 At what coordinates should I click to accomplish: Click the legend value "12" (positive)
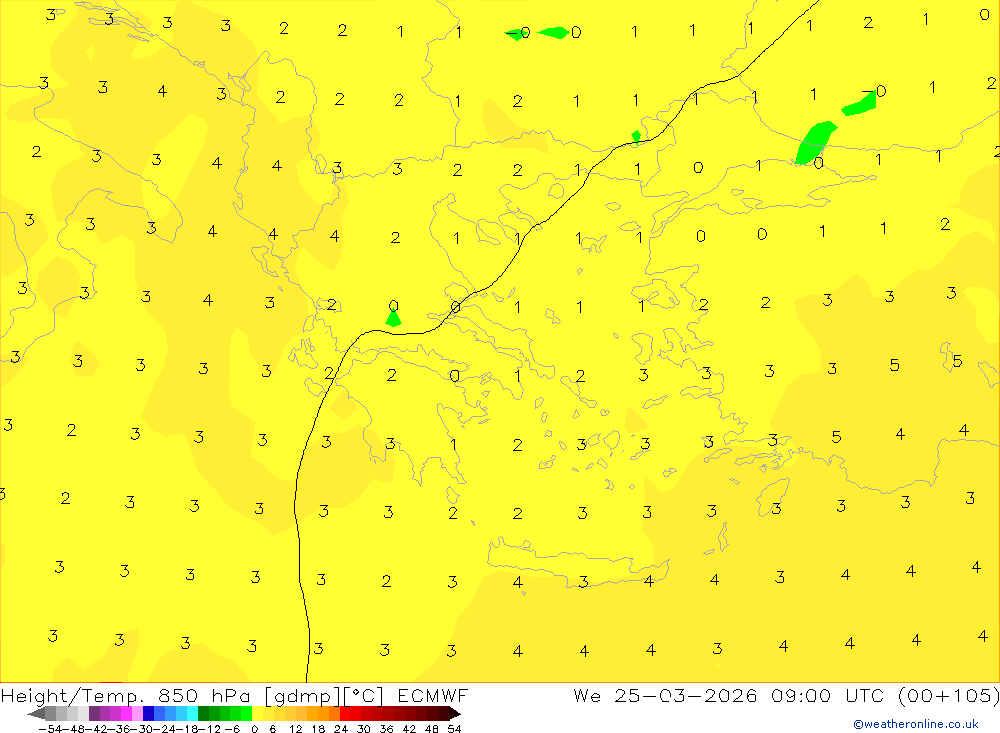point(295,729)
